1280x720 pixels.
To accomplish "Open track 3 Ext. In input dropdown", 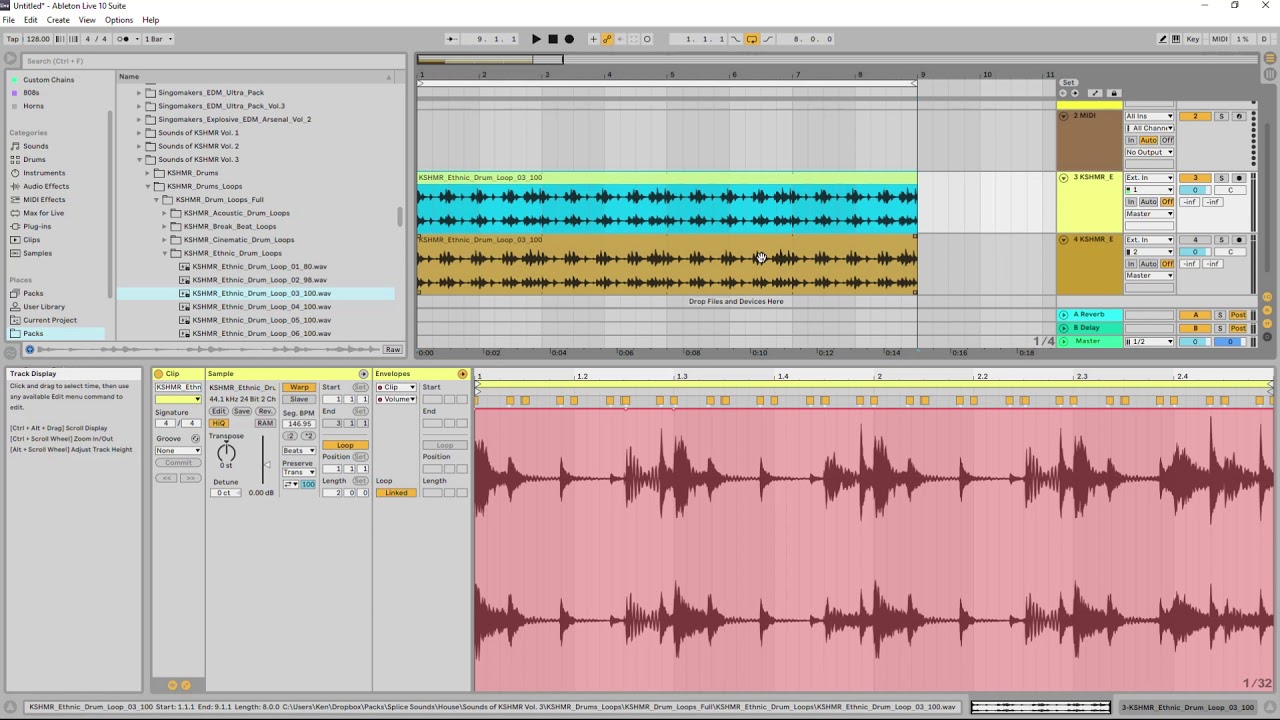I will click(1149, 178).
